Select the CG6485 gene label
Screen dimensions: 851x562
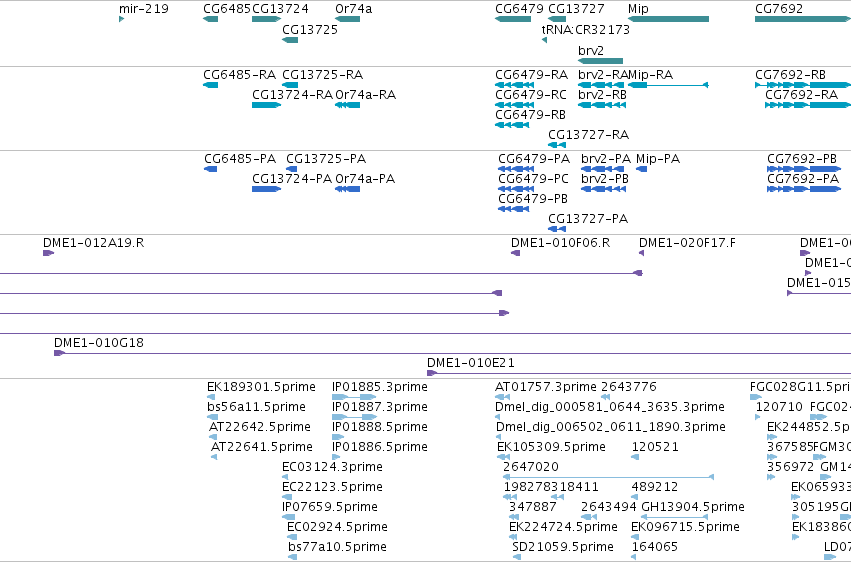[x=227, y=9]
